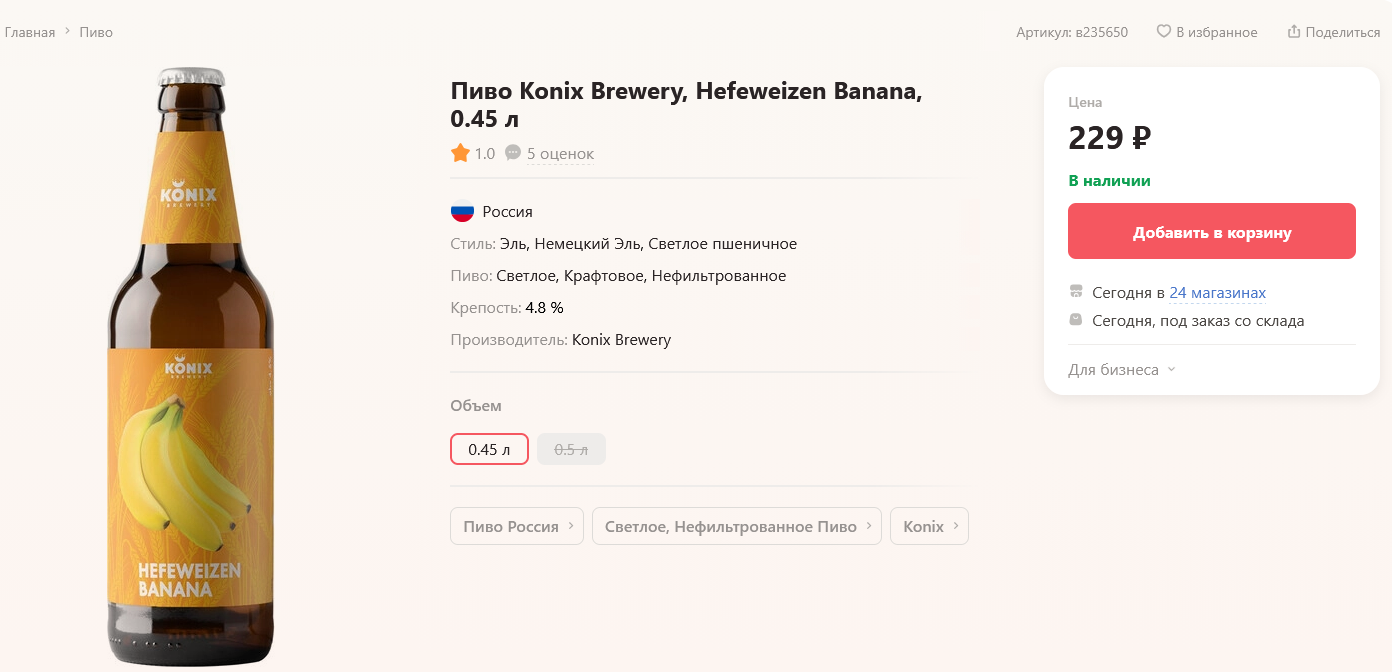
Task: Open the Konix brand tag
Action: pos(929,526)
